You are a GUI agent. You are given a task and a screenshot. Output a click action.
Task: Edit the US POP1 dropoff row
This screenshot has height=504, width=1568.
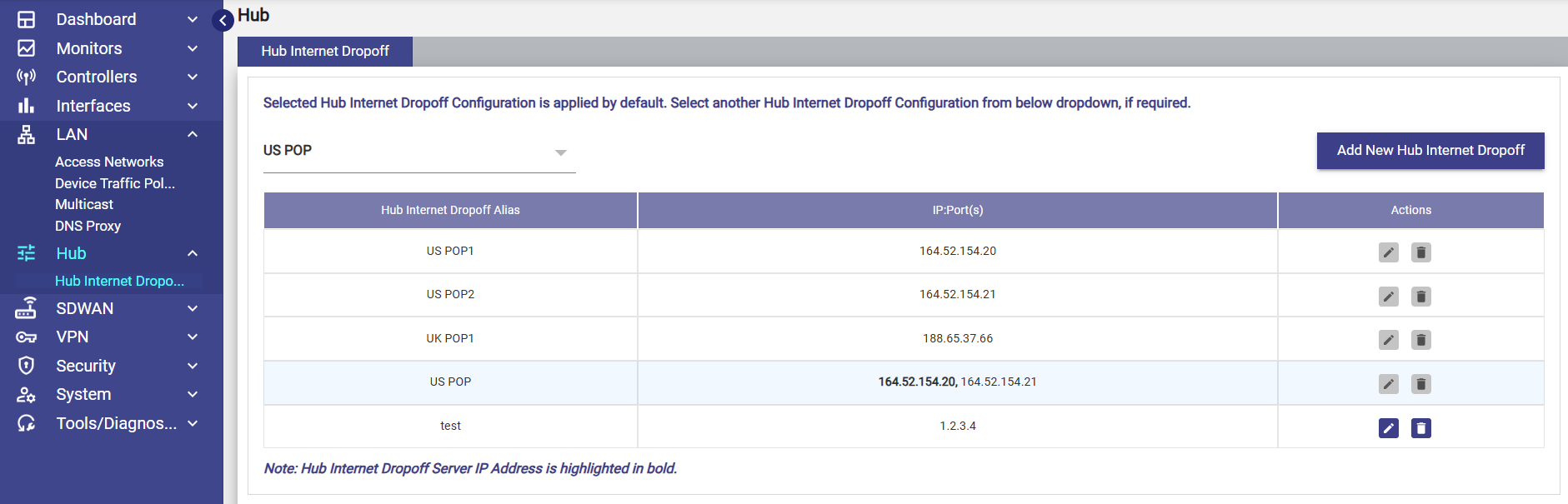coord(1388,252)
